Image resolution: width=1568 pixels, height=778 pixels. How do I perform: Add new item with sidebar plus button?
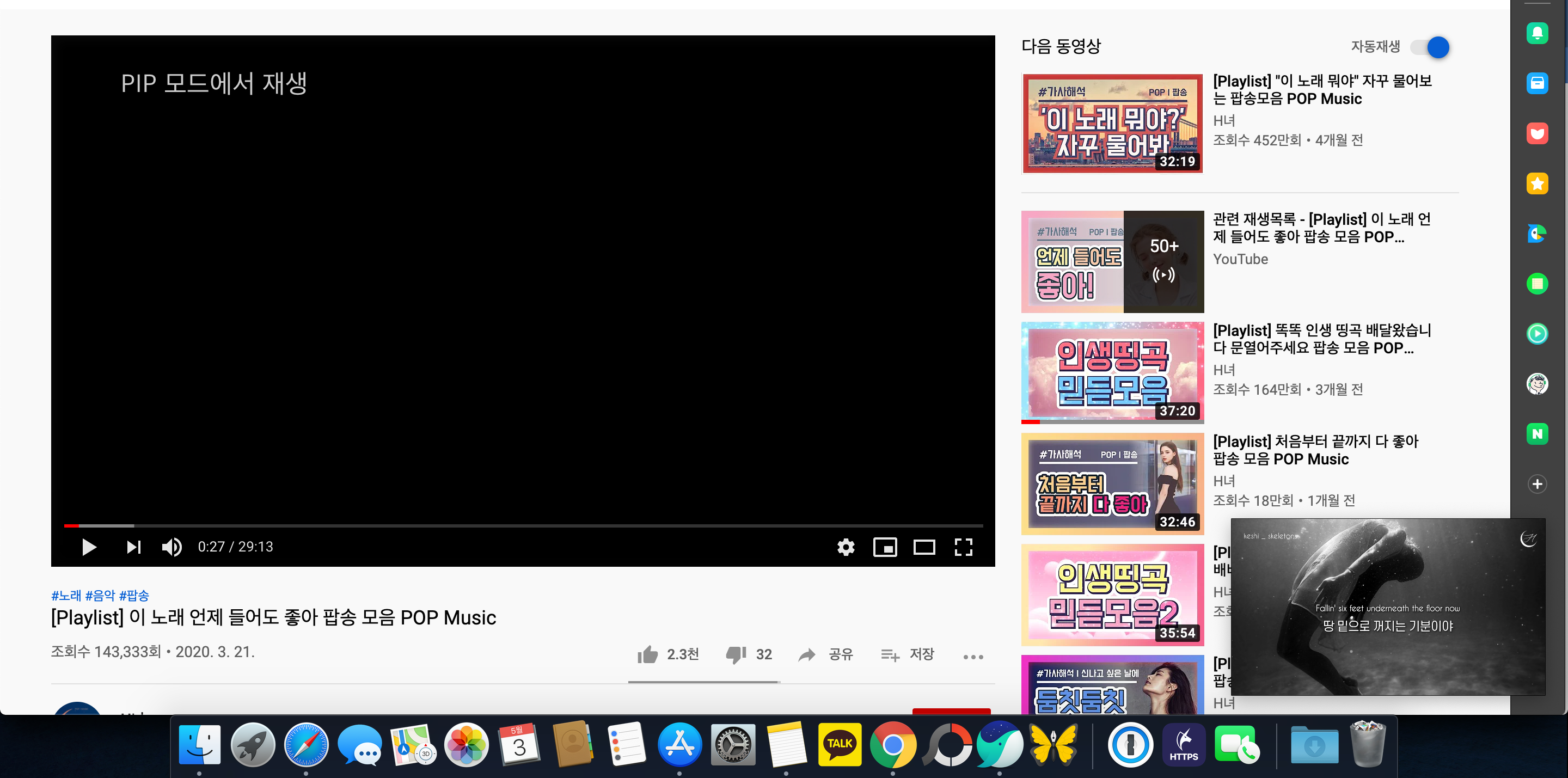pyautogui.click(x=1537, y=484)
